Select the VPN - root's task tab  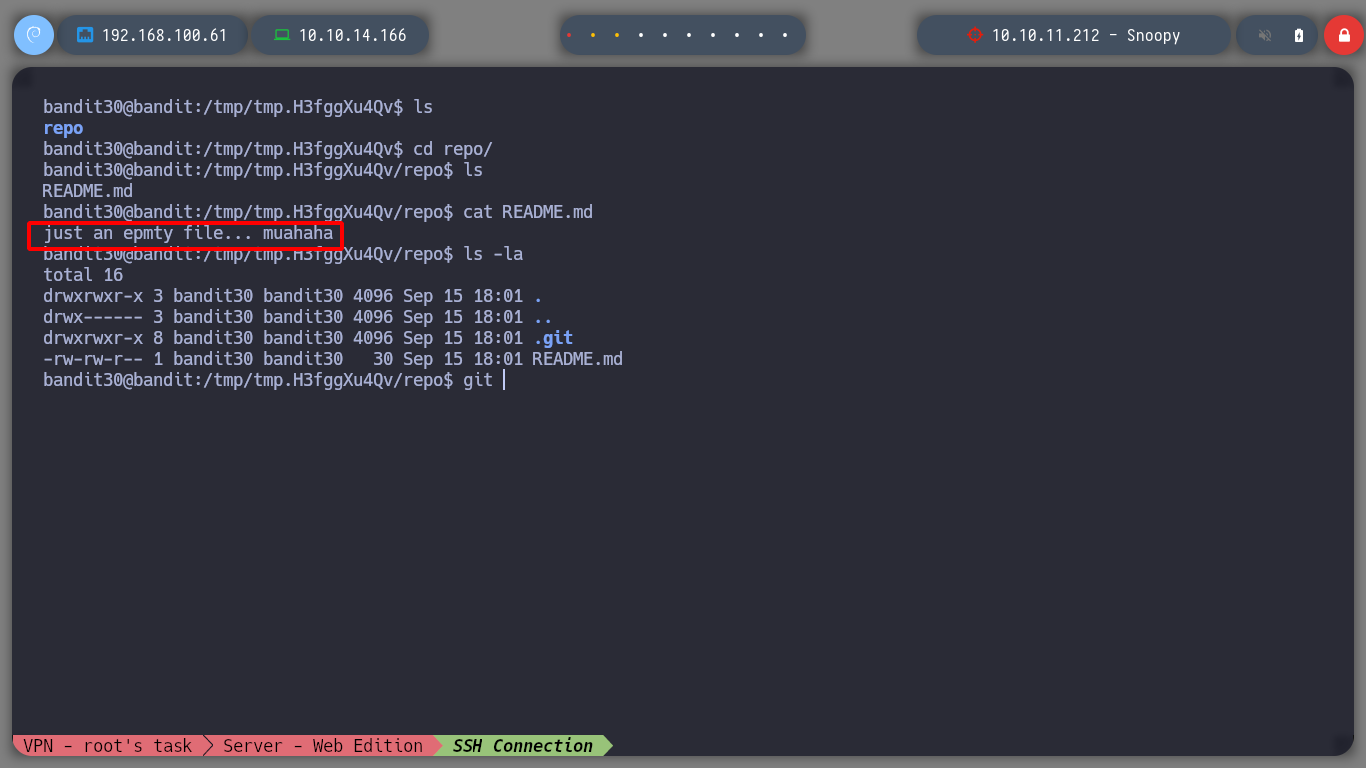coord(108,745)
